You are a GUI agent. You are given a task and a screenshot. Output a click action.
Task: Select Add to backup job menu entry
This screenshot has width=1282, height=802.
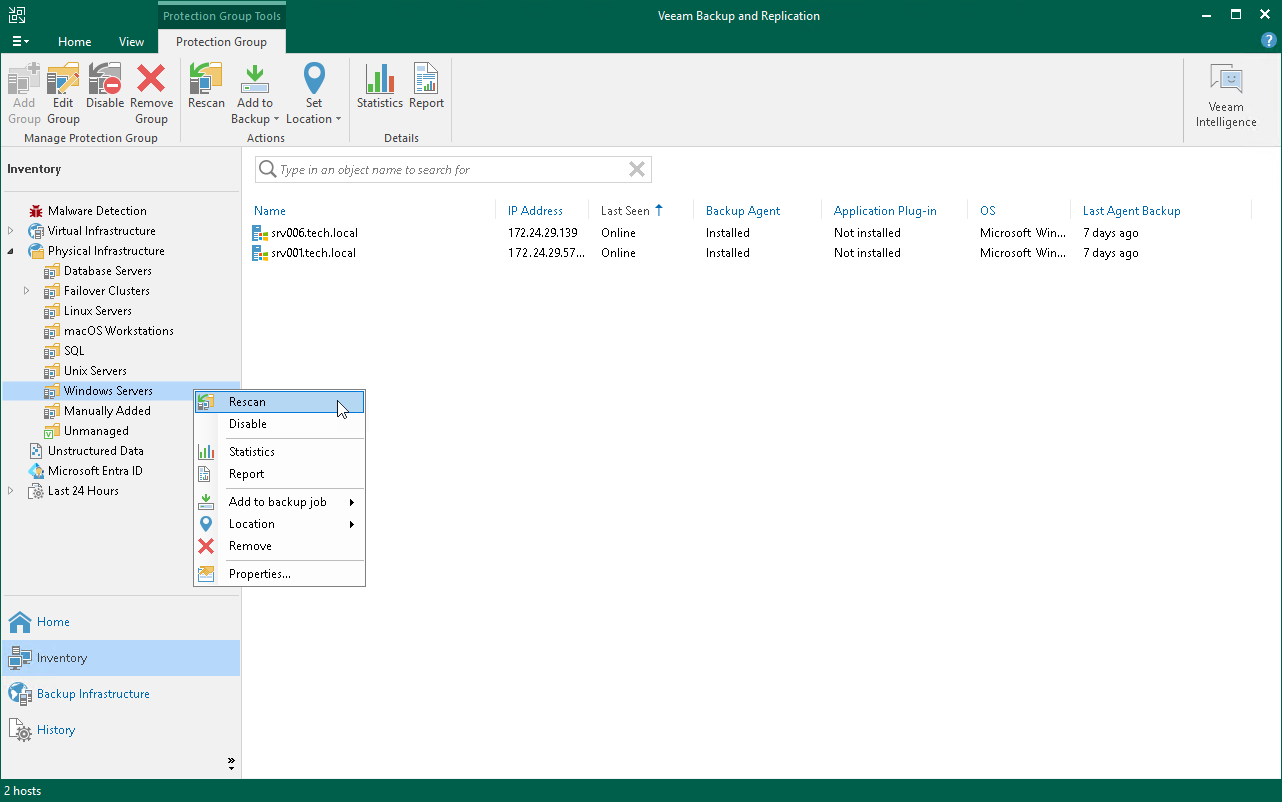tap(278, 502)
